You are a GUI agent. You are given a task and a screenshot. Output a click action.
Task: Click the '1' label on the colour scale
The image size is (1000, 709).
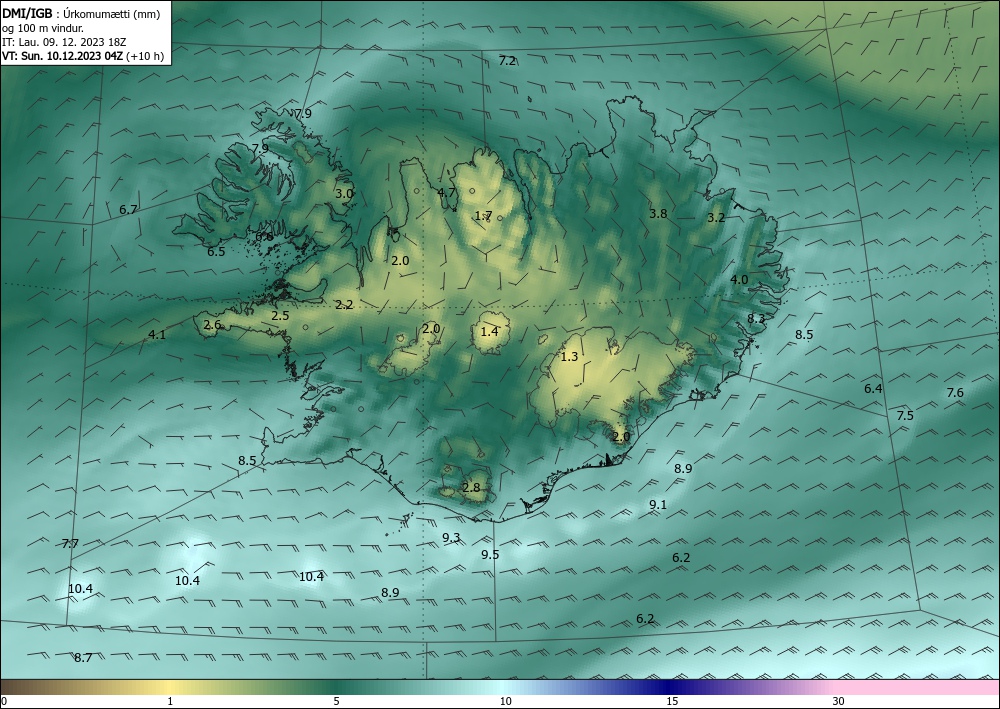click(x=170, y=701)
